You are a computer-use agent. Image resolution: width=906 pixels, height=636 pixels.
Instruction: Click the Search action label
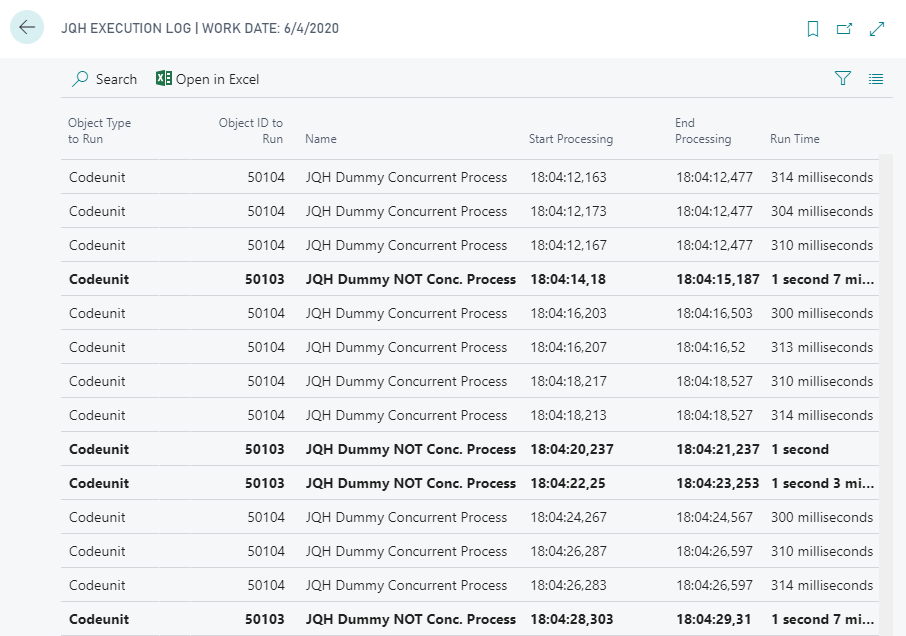[116, 79]
